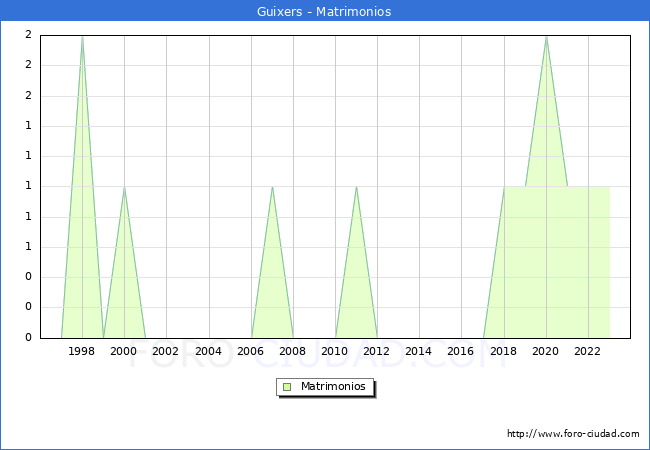Screen dimensions: 650x450
Task: Click the 2008 year axis label
Action: click(293, 351)
